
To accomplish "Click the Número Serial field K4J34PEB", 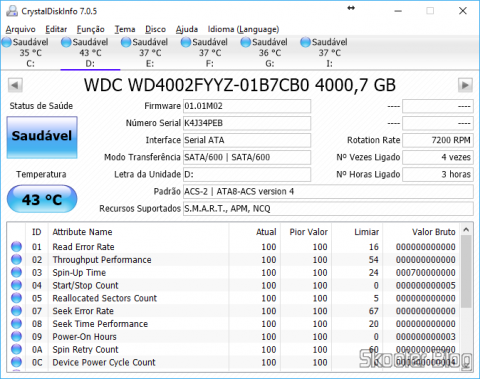I will click(x=247, y=123).
